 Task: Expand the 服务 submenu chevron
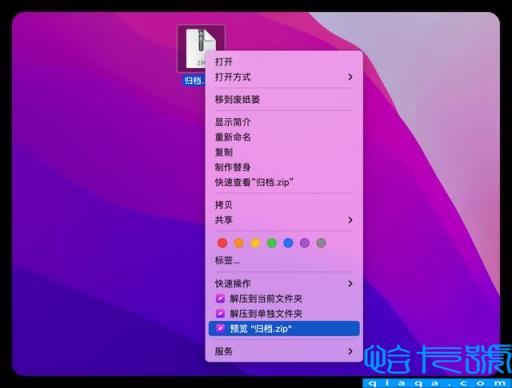(x=350, y=351)
